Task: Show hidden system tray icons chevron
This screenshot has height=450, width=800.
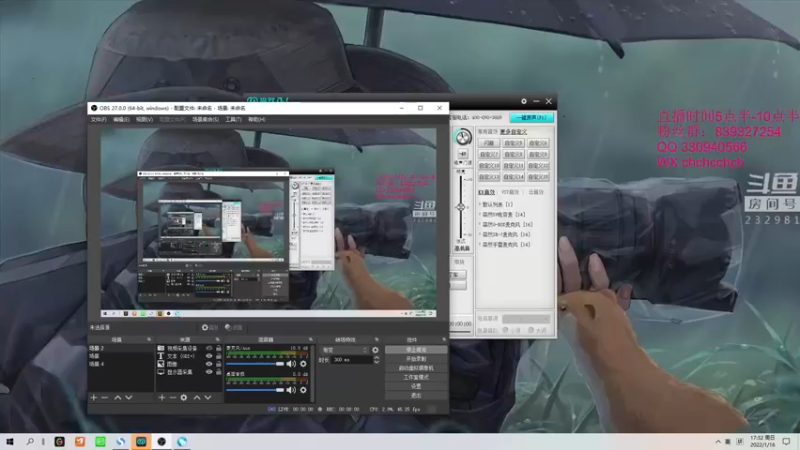Action: point(718,441)
